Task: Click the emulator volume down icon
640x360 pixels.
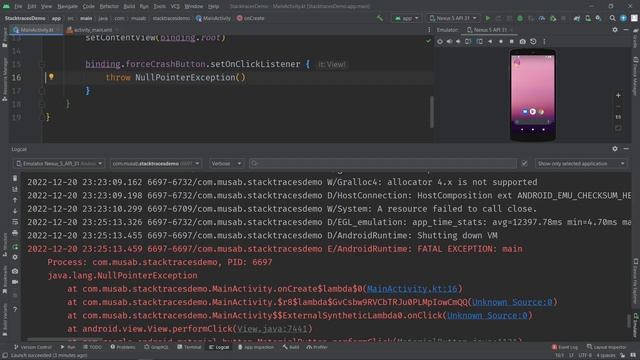Action: (458, 42)
